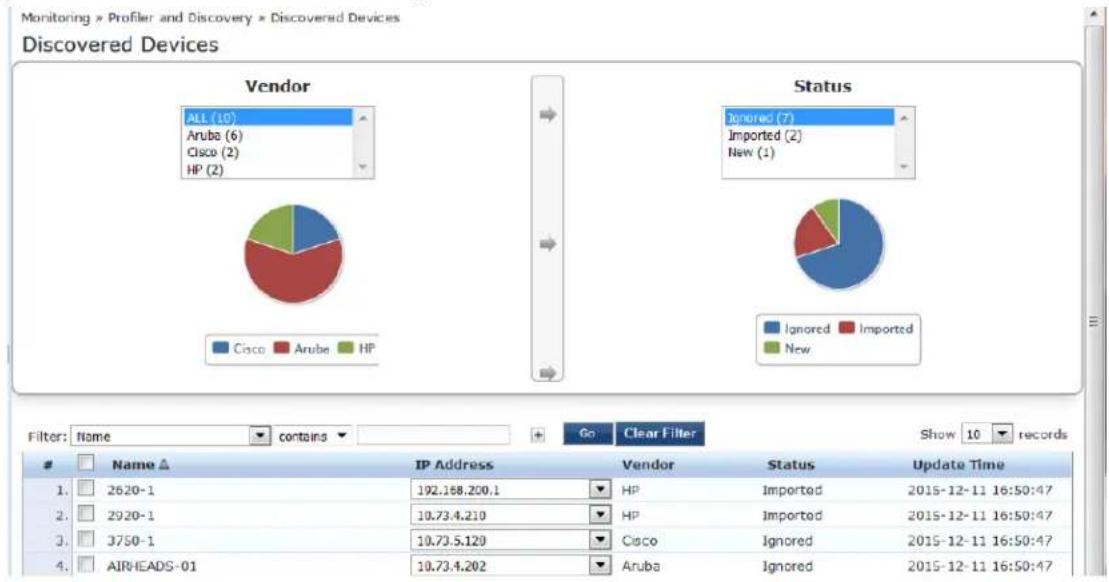Select ALL (10) in Vendor list
Image resolution: width=1109 pixels, height=582 pixels.
(267, 117)
